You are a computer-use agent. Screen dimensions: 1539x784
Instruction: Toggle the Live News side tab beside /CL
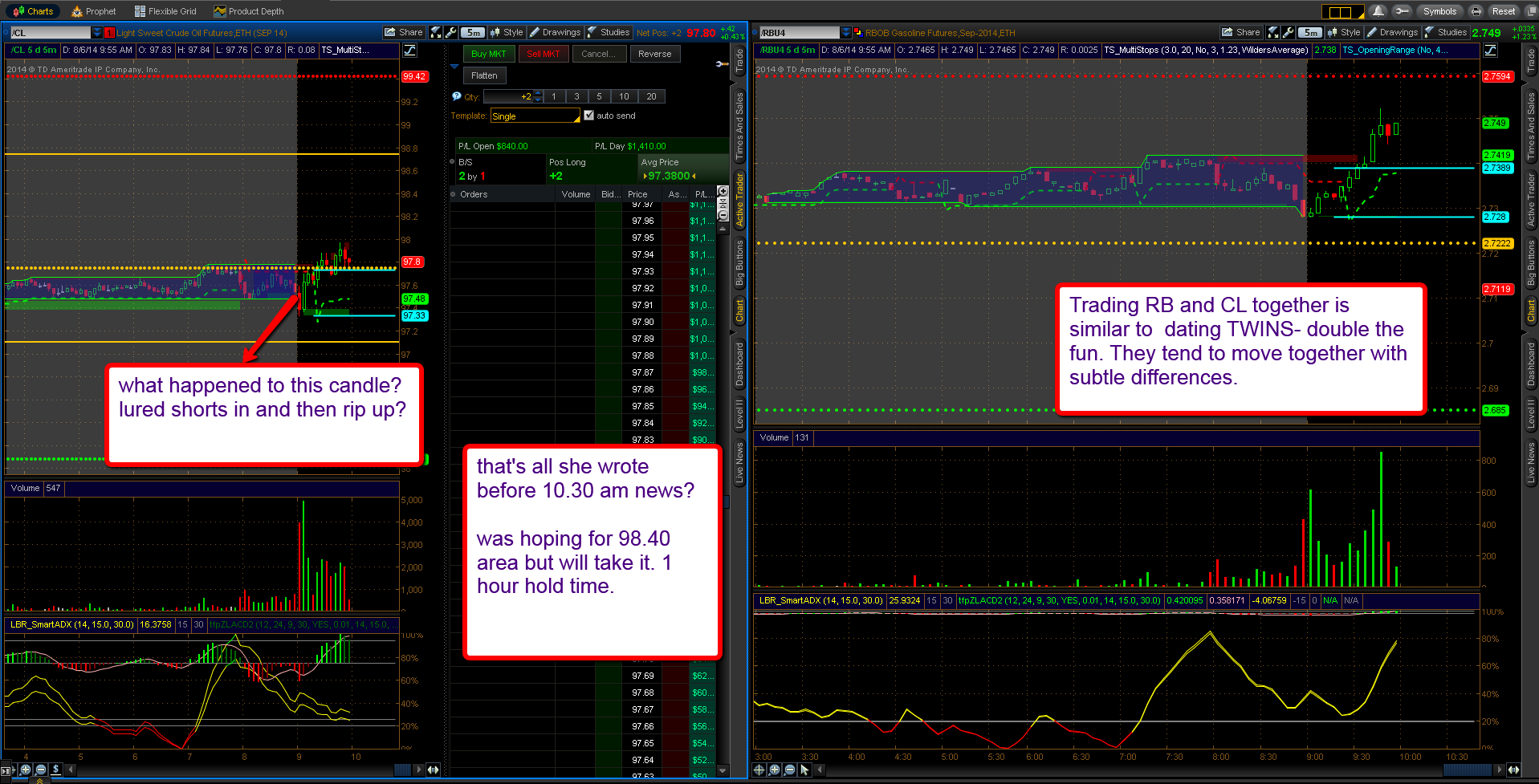(x=739, y=462)
